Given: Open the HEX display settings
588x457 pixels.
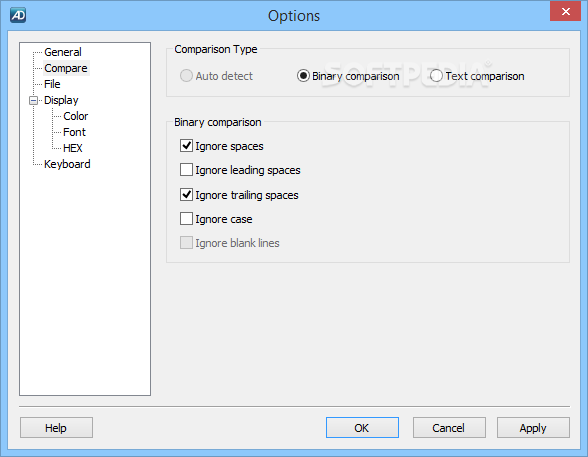Looking at the screenshot, I should pos(73,148).
